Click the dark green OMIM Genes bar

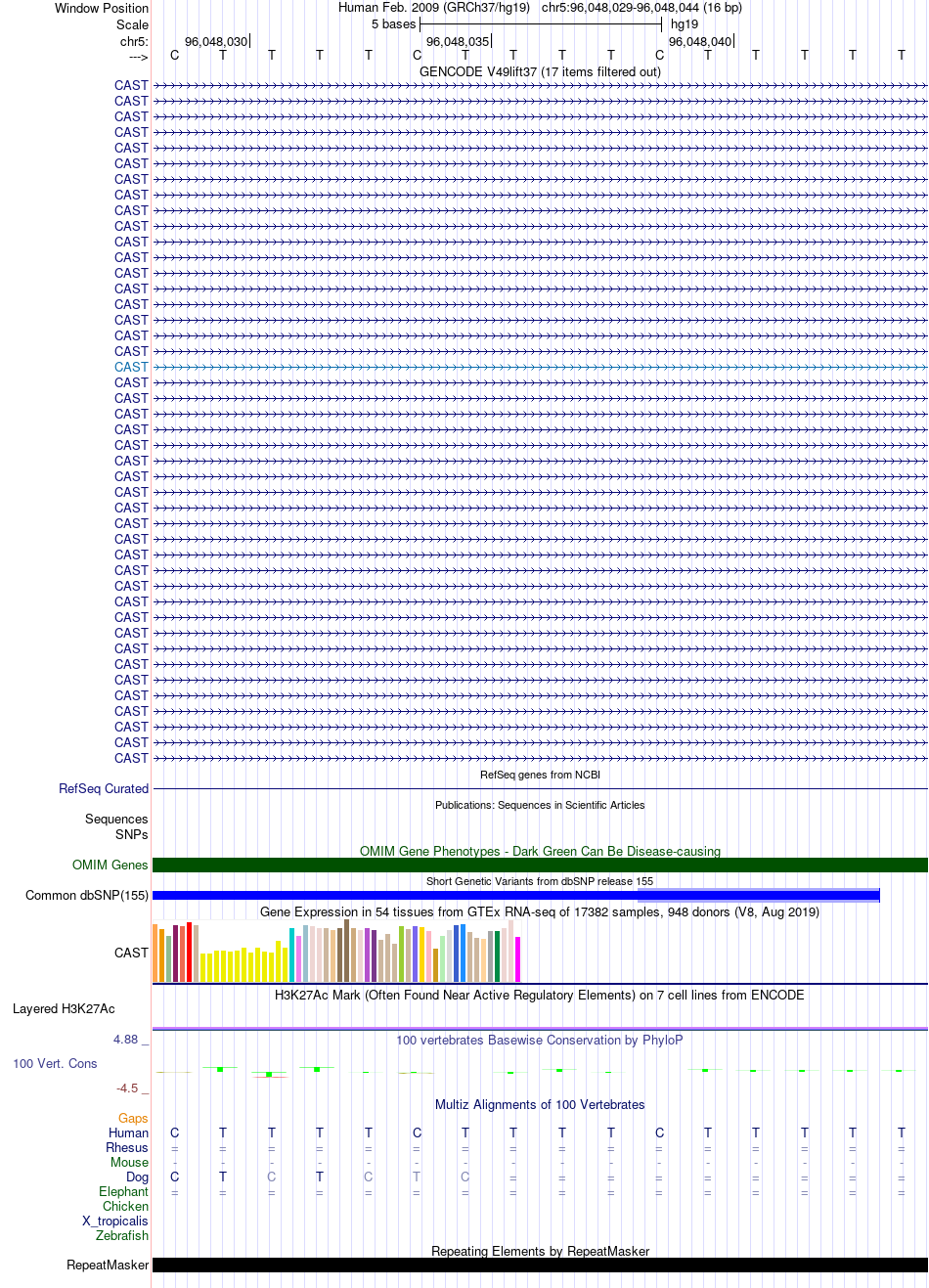540,865
